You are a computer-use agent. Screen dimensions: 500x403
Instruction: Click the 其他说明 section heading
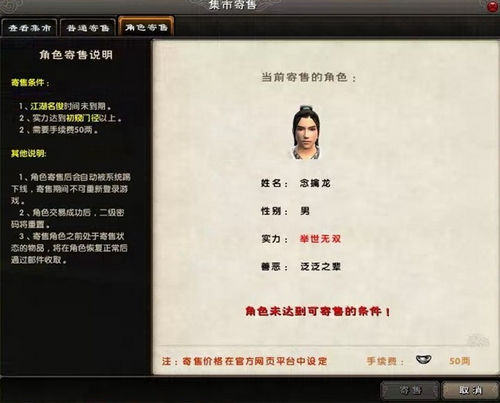point(29,153)
